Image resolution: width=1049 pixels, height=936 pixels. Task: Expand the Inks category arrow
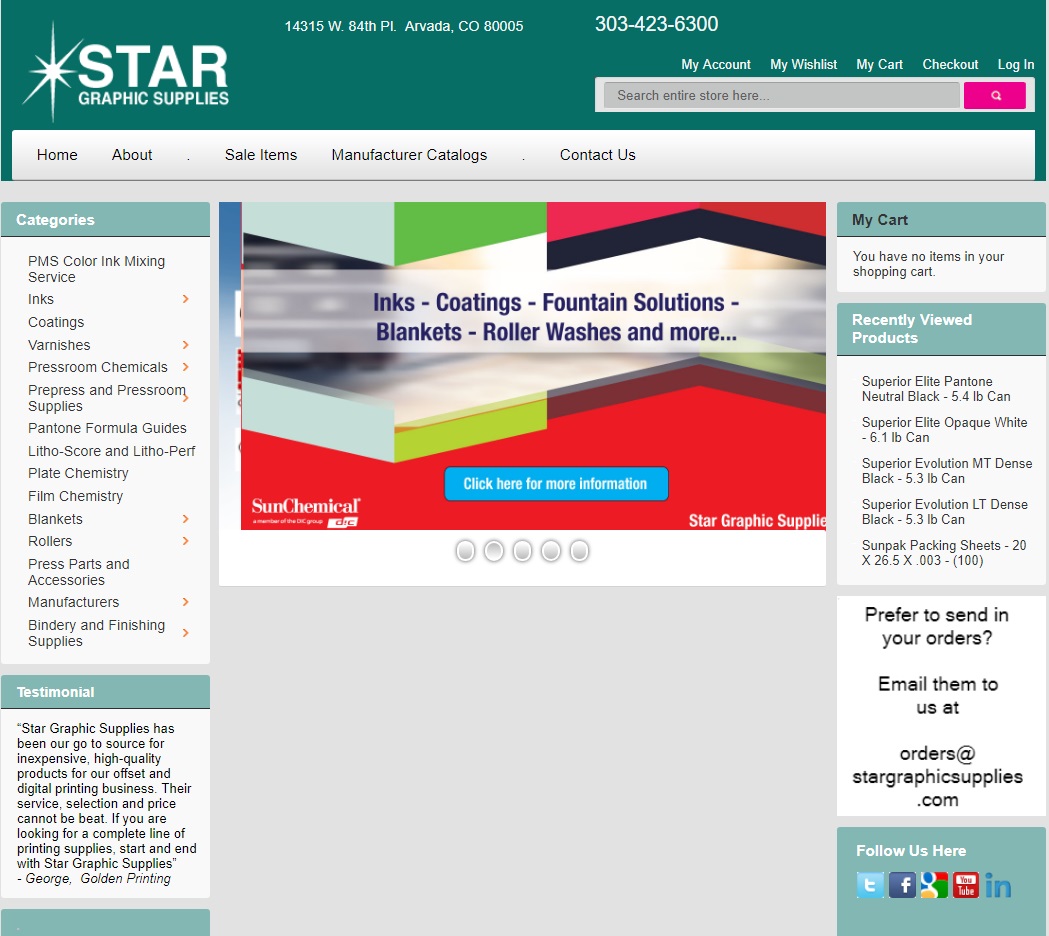186,299
